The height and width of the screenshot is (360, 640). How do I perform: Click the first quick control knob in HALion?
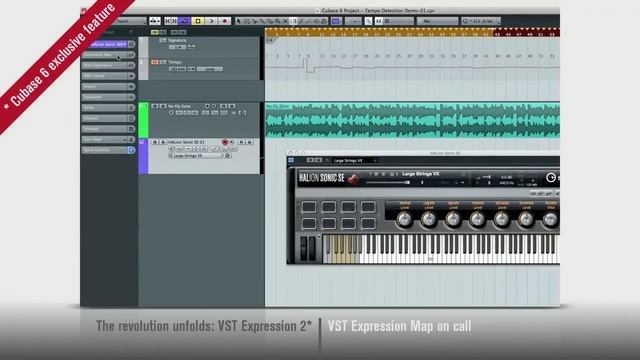coord(404,220)
